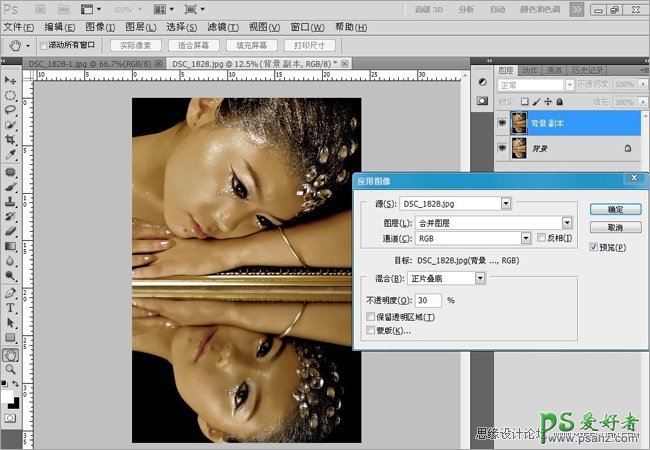
Task: Select the Zoom magnifier tool
Action: pos(10,369)
